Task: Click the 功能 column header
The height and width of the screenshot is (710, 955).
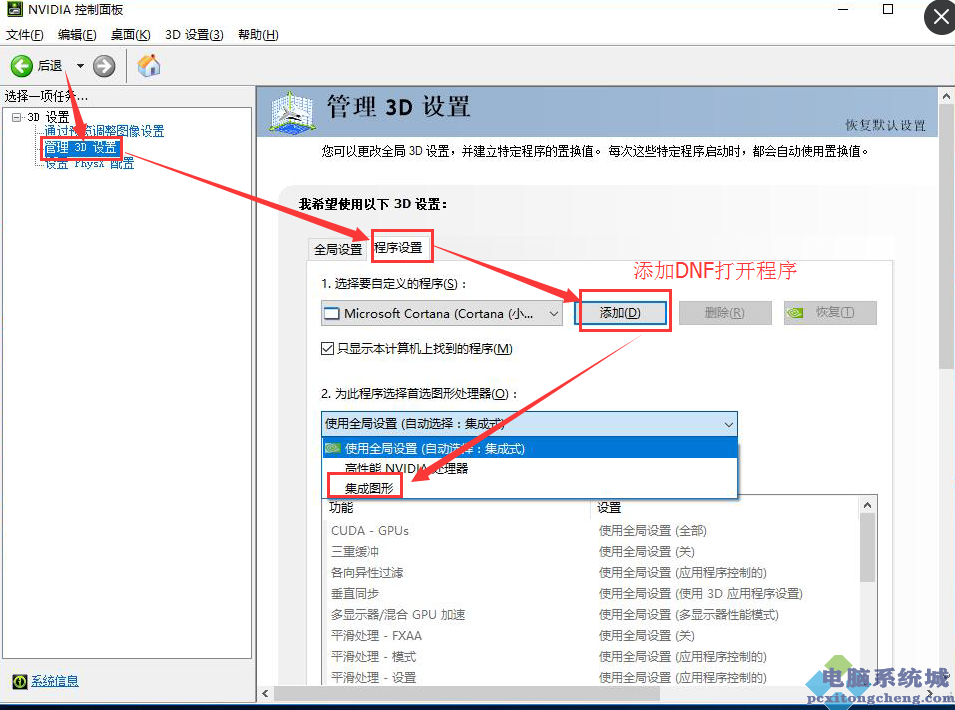Action: point(457,507)
